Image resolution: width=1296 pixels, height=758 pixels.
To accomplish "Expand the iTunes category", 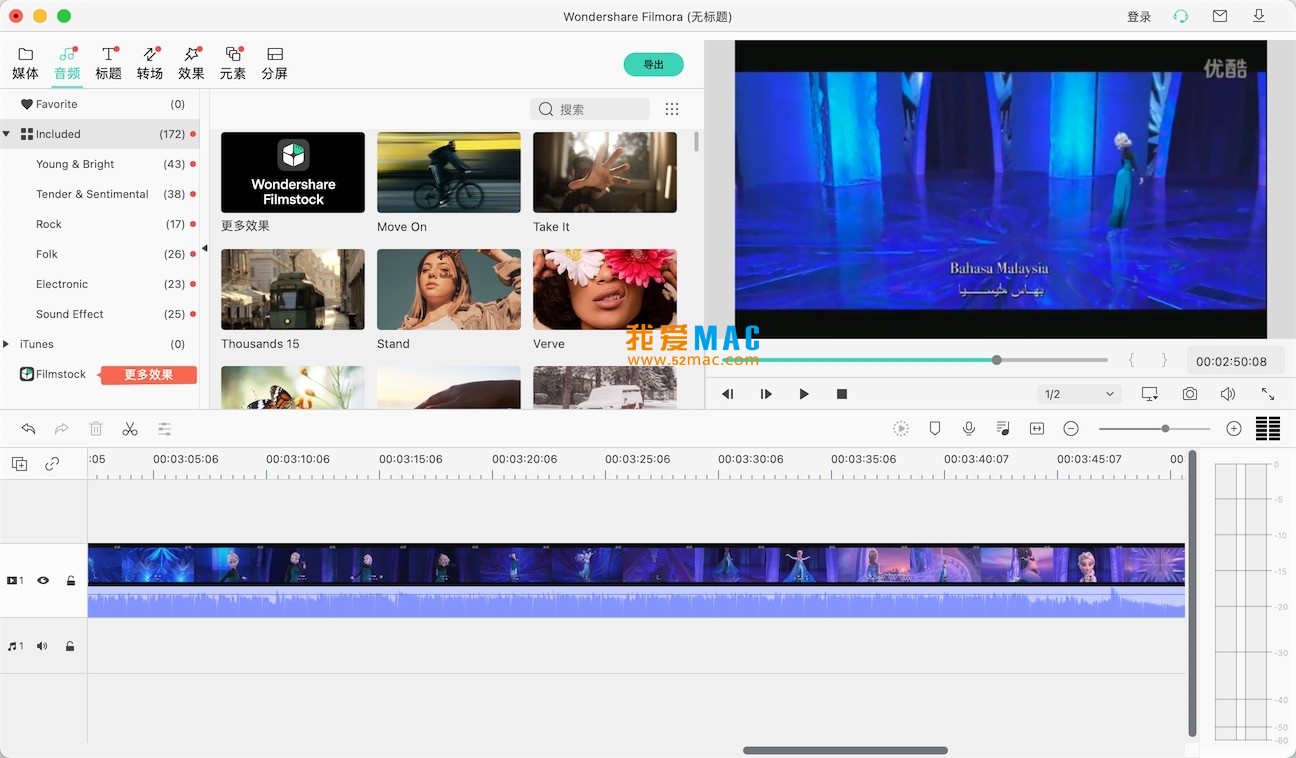I will (x=7, y=344).
